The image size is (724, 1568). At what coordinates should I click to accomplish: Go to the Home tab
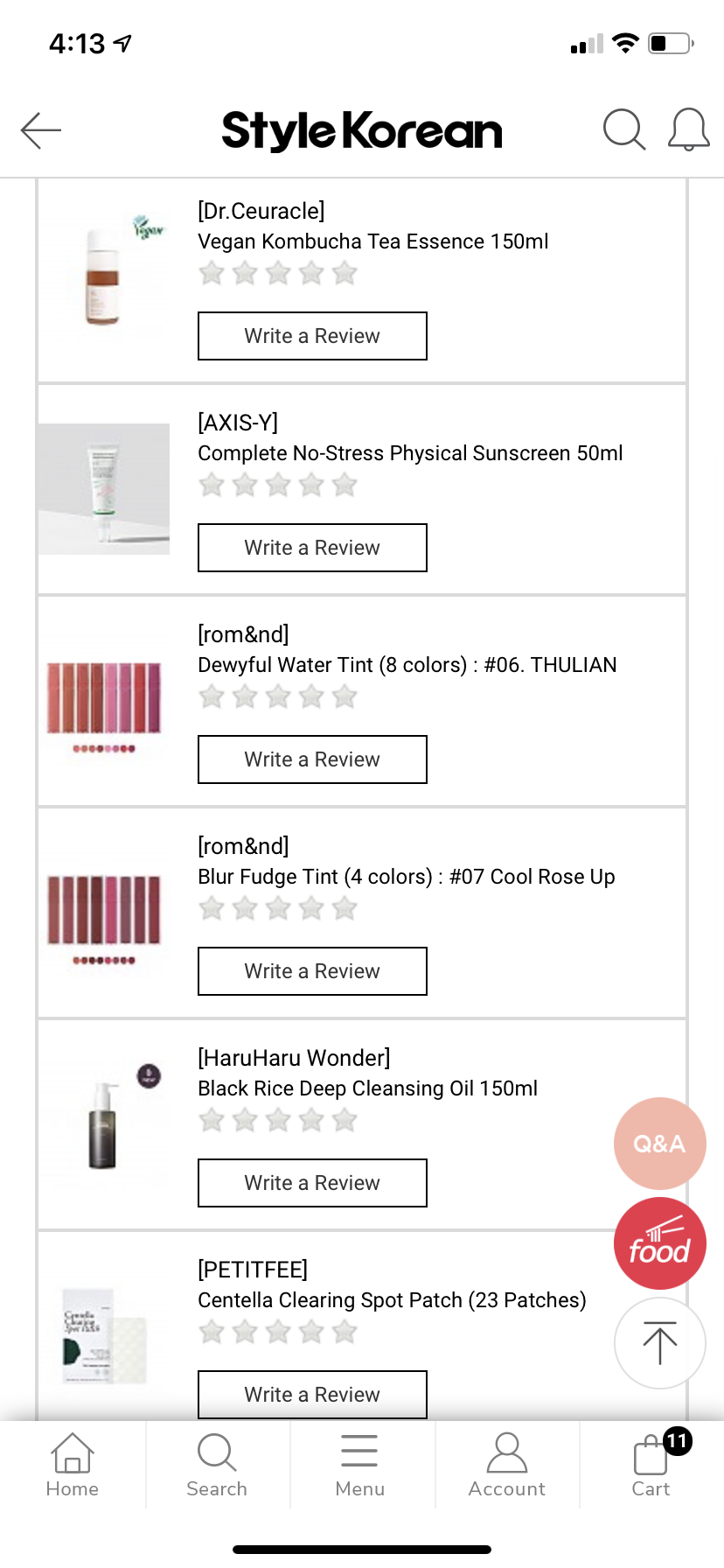click(72, 1465)
